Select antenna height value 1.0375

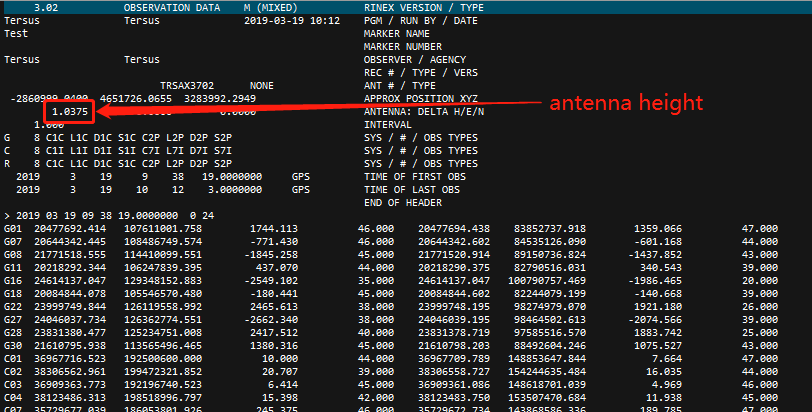tap(70, 111)
